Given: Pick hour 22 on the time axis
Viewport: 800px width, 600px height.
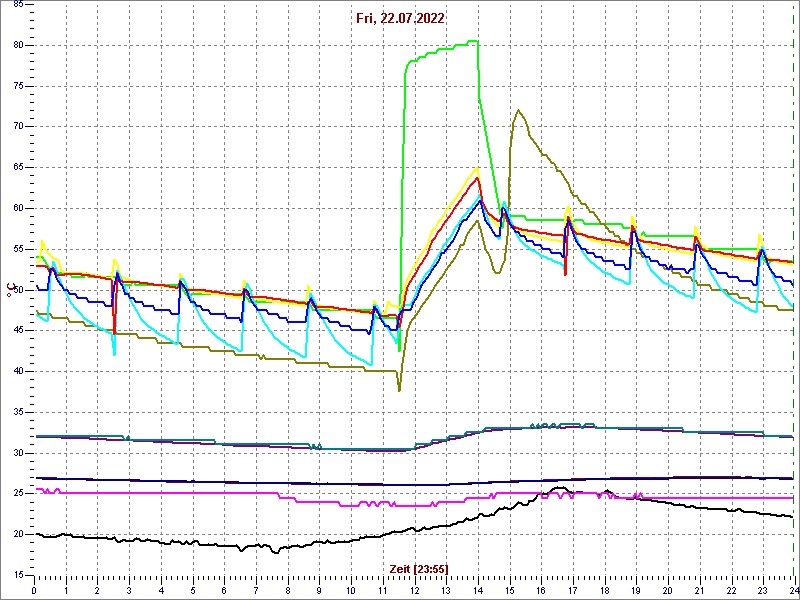Looking at the screenshot, I should [731, 591].
